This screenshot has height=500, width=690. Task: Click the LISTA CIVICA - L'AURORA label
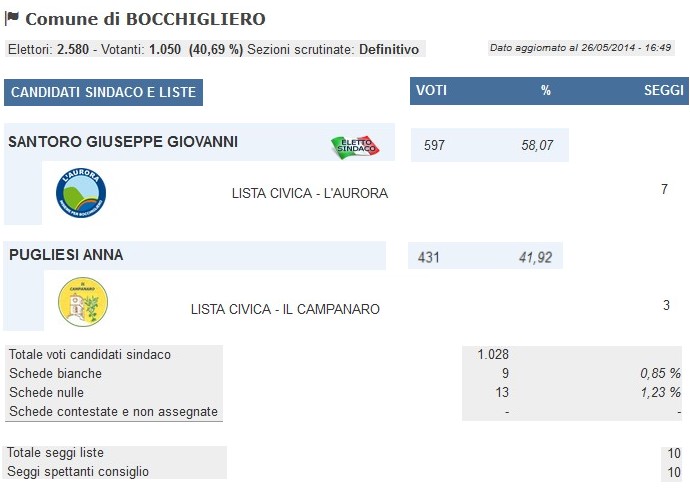pyautogui.click(x=310, y=193)
